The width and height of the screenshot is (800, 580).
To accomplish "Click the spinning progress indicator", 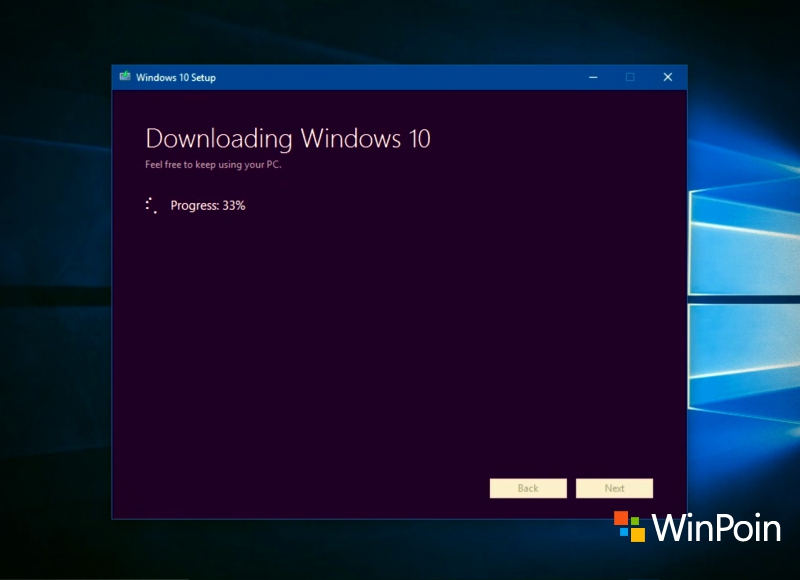I will [x=151, y=206].
